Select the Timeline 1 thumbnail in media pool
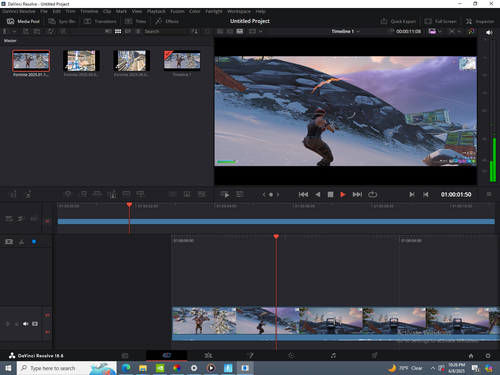 [182, 61]
